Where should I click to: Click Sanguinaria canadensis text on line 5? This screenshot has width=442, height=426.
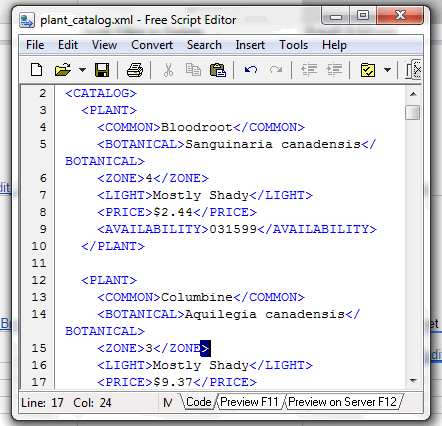(273, 144)
